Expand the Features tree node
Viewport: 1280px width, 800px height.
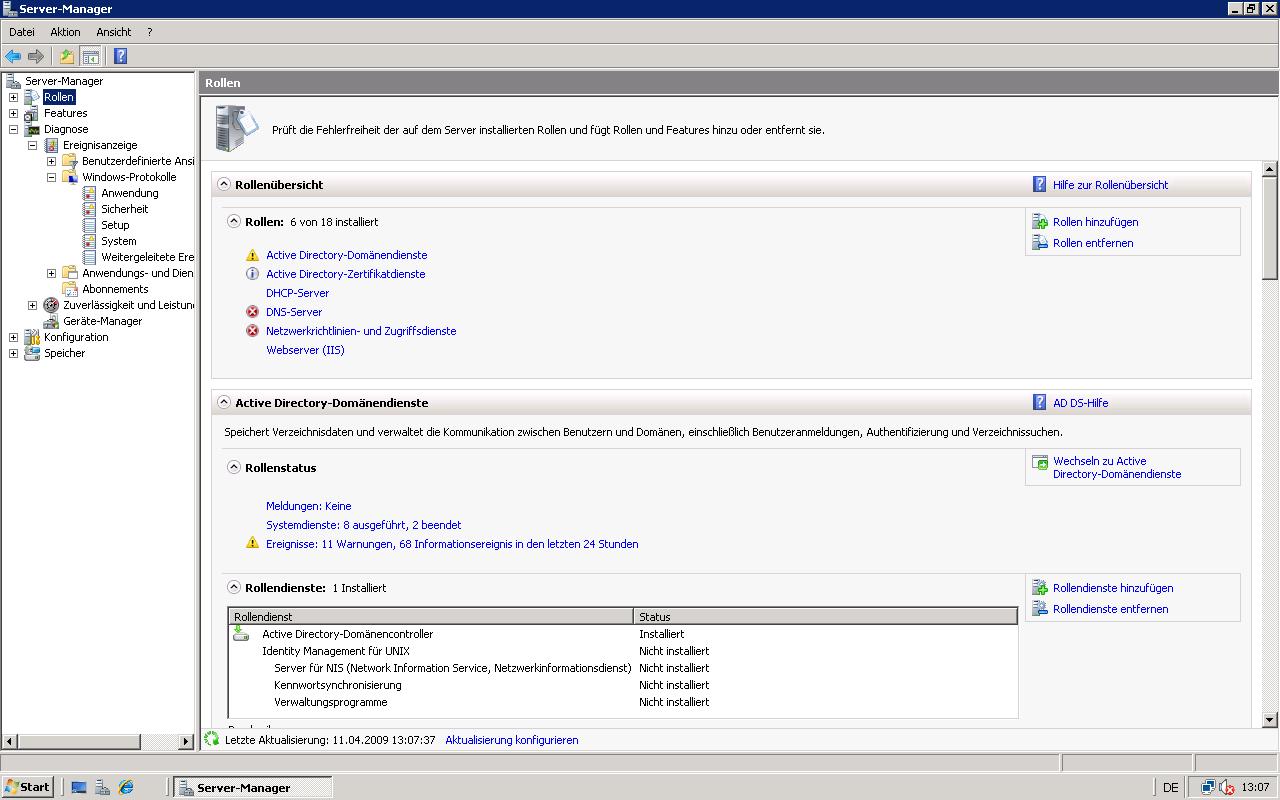[13, 113]
